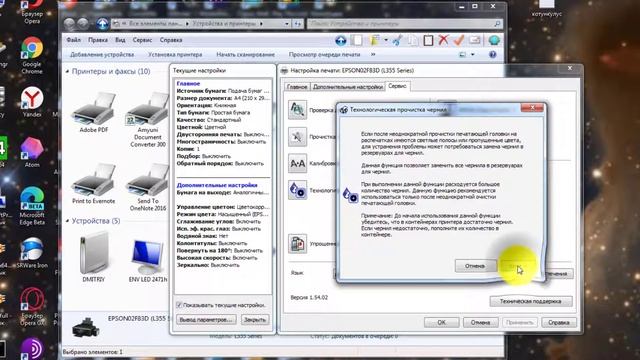Click the globe icon in toolbar
640x360 pixels.
[x=494, y=40]
